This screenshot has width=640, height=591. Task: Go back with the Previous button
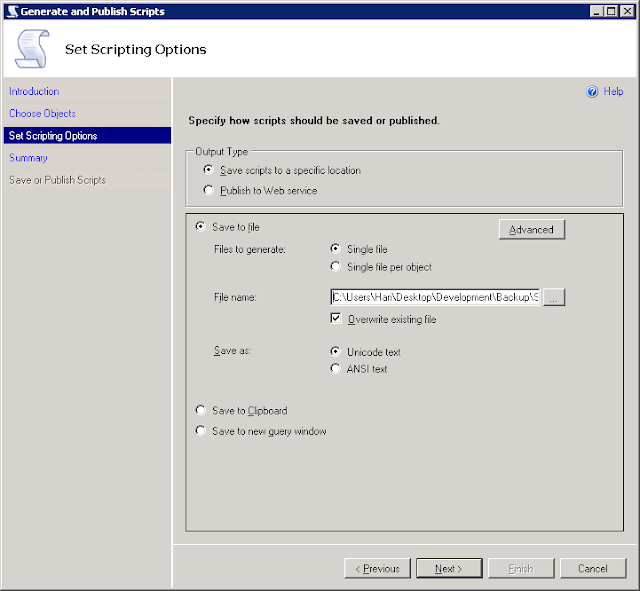point(377,568)
